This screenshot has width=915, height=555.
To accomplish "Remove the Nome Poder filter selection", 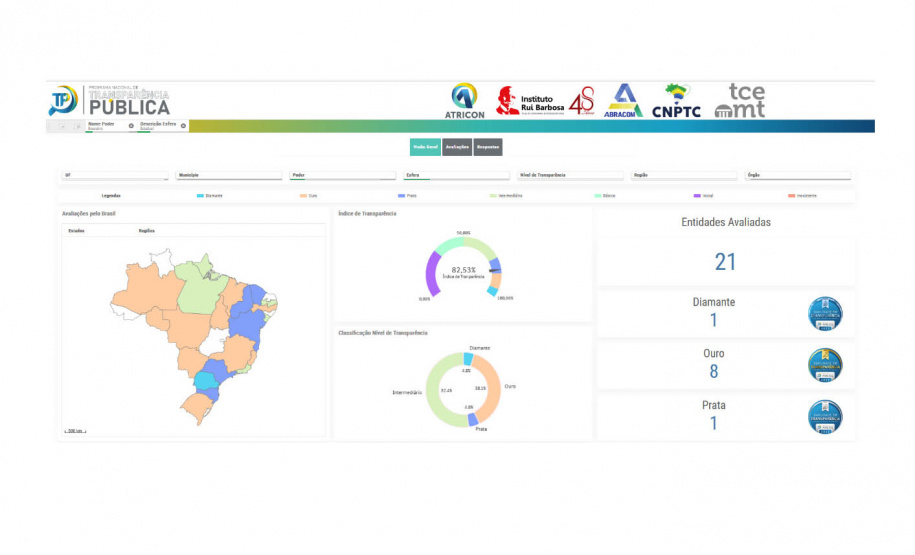I will pos(131,126).
